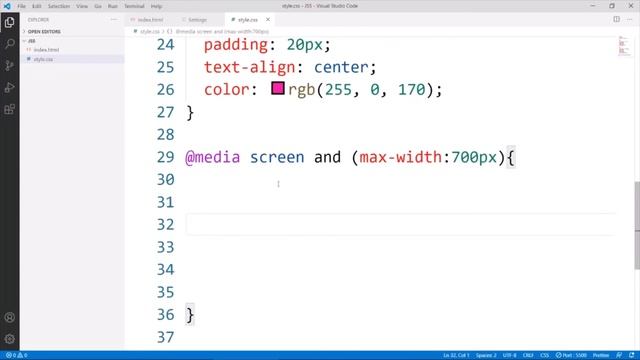
Task: Click padding property on line 24
Action: [x=236, y=44]
